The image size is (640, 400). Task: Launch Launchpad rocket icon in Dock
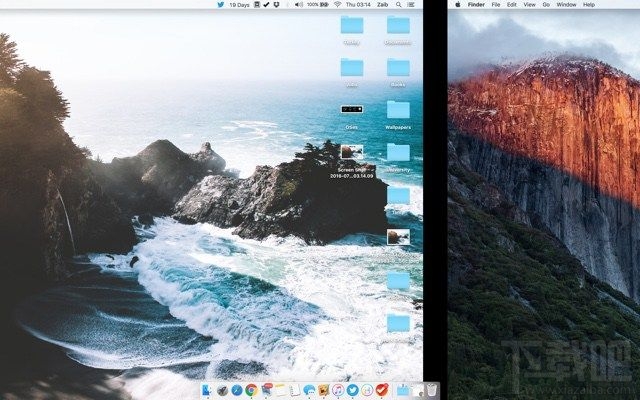222,391
